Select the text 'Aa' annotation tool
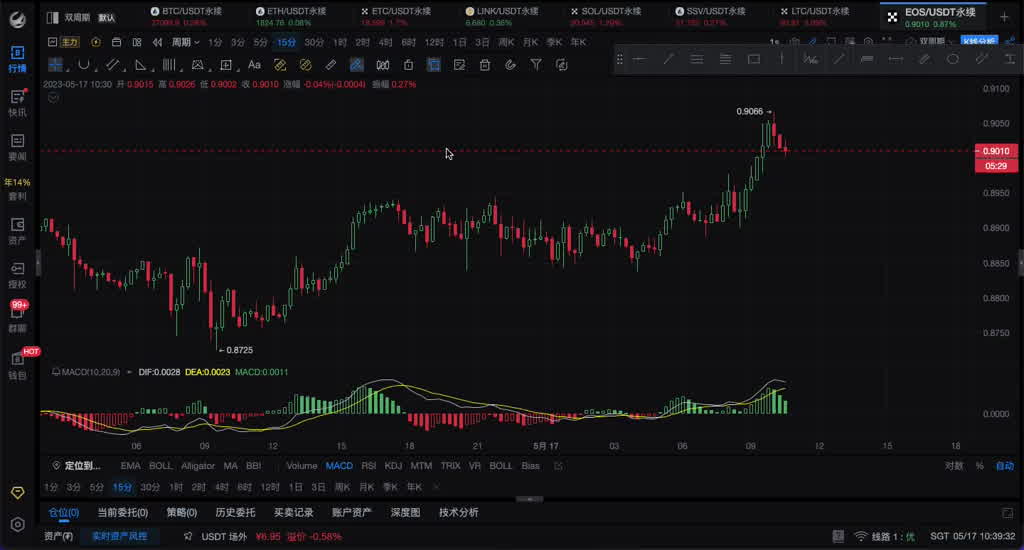This screenshot has height=550, width=1024. [x=254, y=65]
